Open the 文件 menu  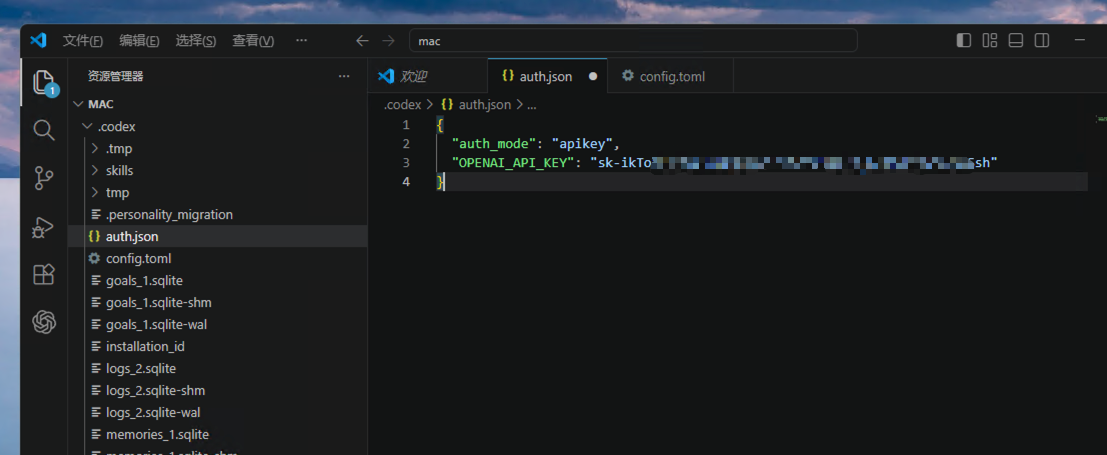(83, 41)
